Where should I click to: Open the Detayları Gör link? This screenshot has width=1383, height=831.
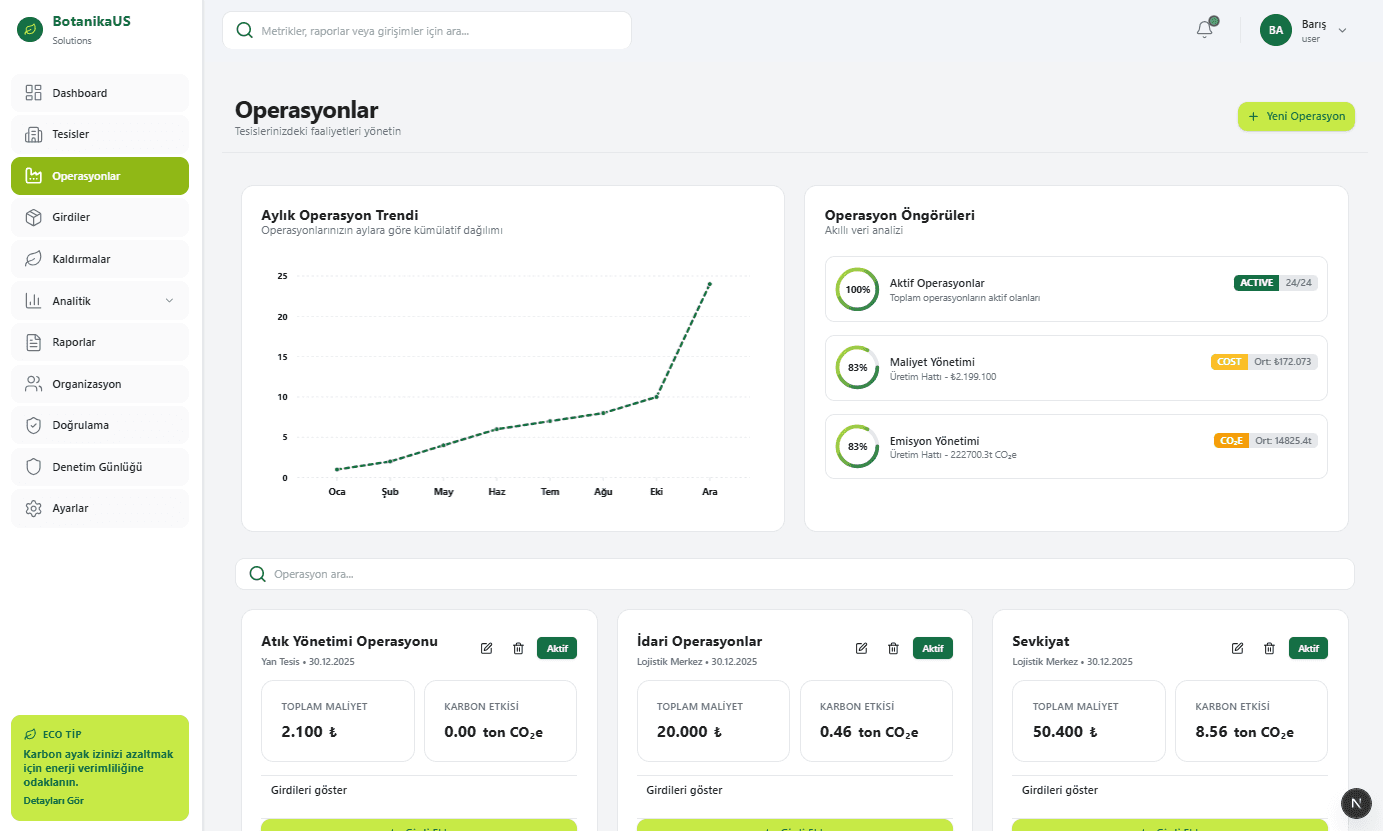tap(53, 801)
